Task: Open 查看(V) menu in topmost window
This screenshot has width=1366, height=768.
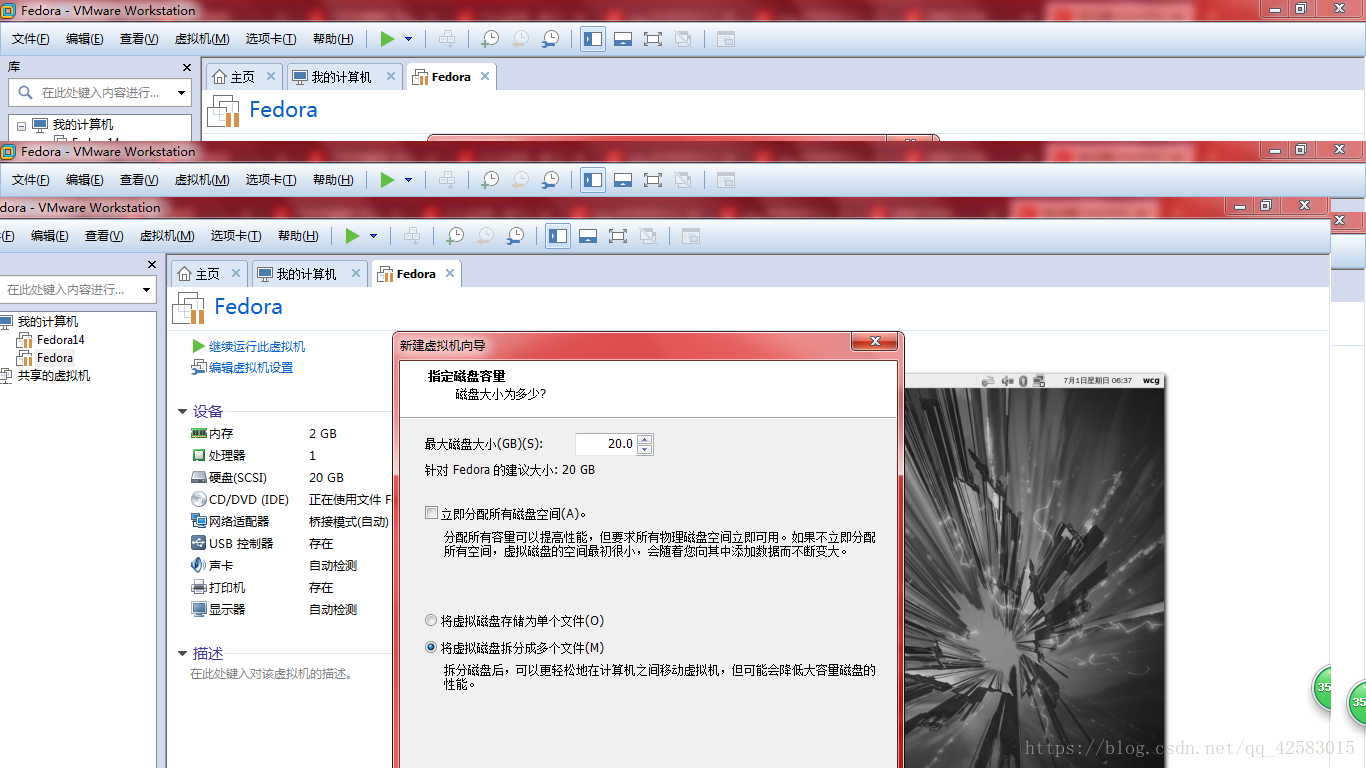Action: click(x=139, y=39)
